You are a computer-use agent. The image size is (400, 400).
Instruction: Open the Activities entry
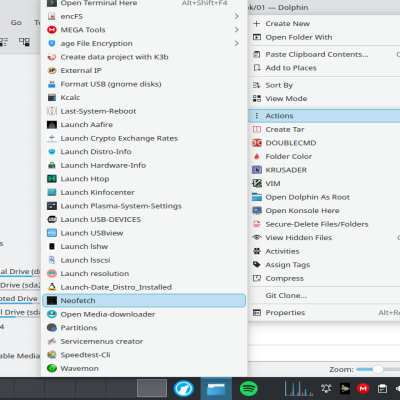click(324, 251)
